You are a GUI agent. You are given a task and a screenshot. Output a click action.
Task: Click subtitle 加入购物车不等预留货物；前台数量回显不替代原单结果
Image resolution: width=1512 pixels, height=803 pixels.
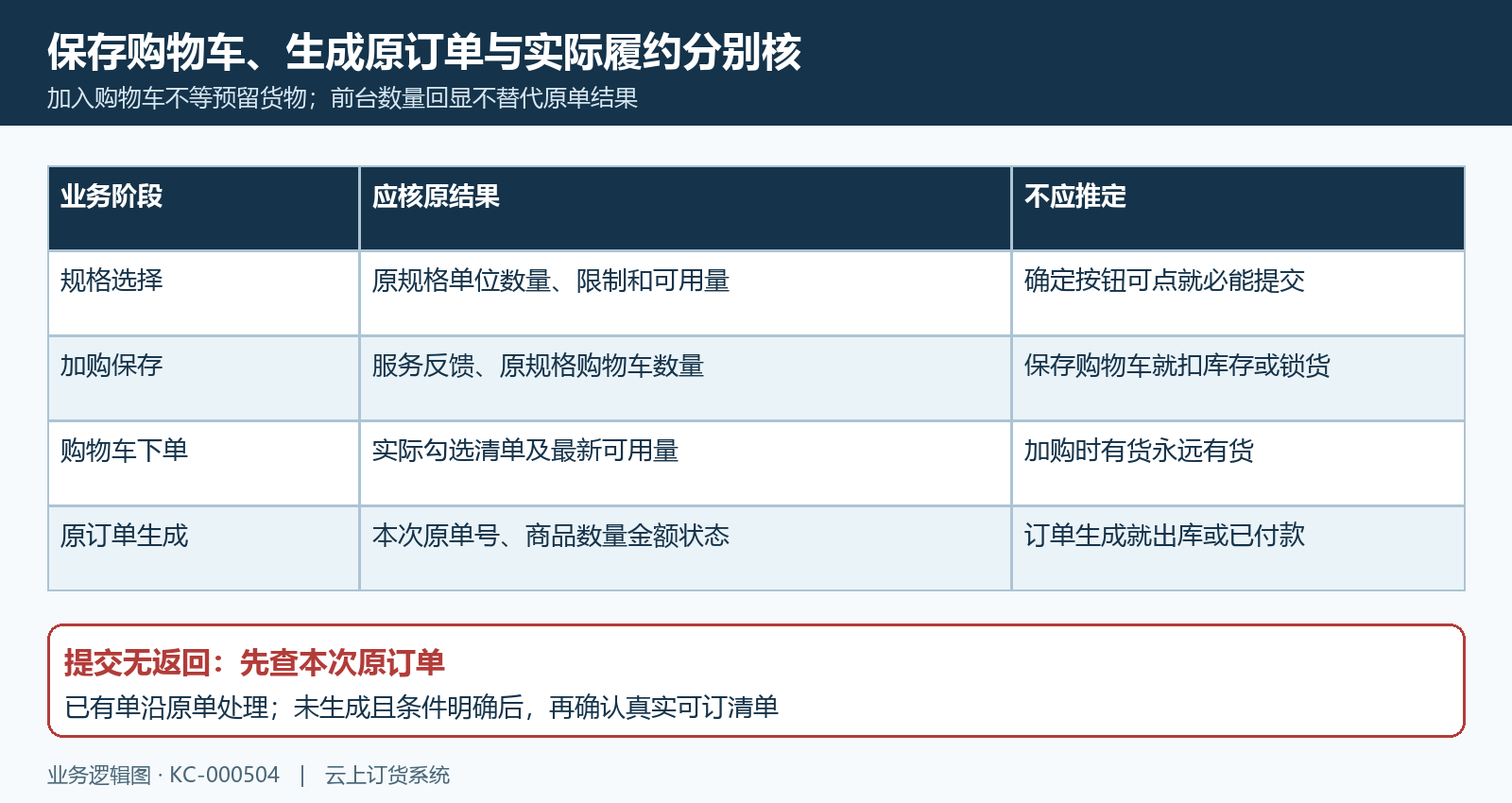tap(342, 98)
